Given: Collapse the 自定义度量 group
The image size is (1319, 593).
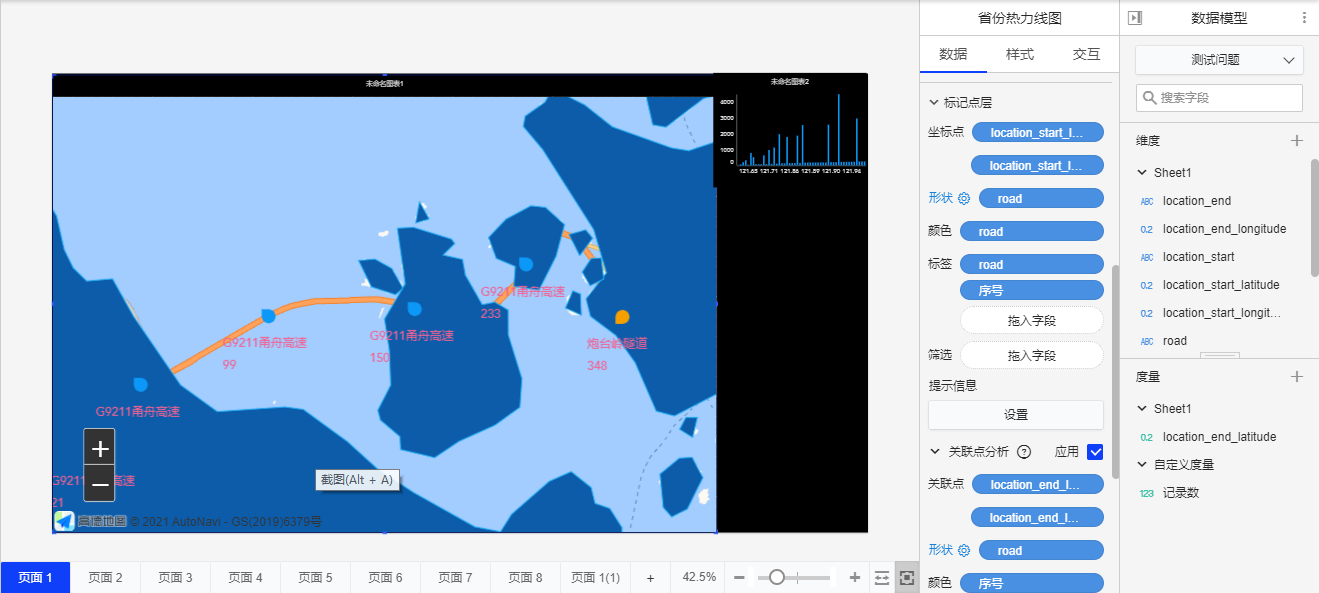Looking at the screenshot, I should click(1142, 465).
